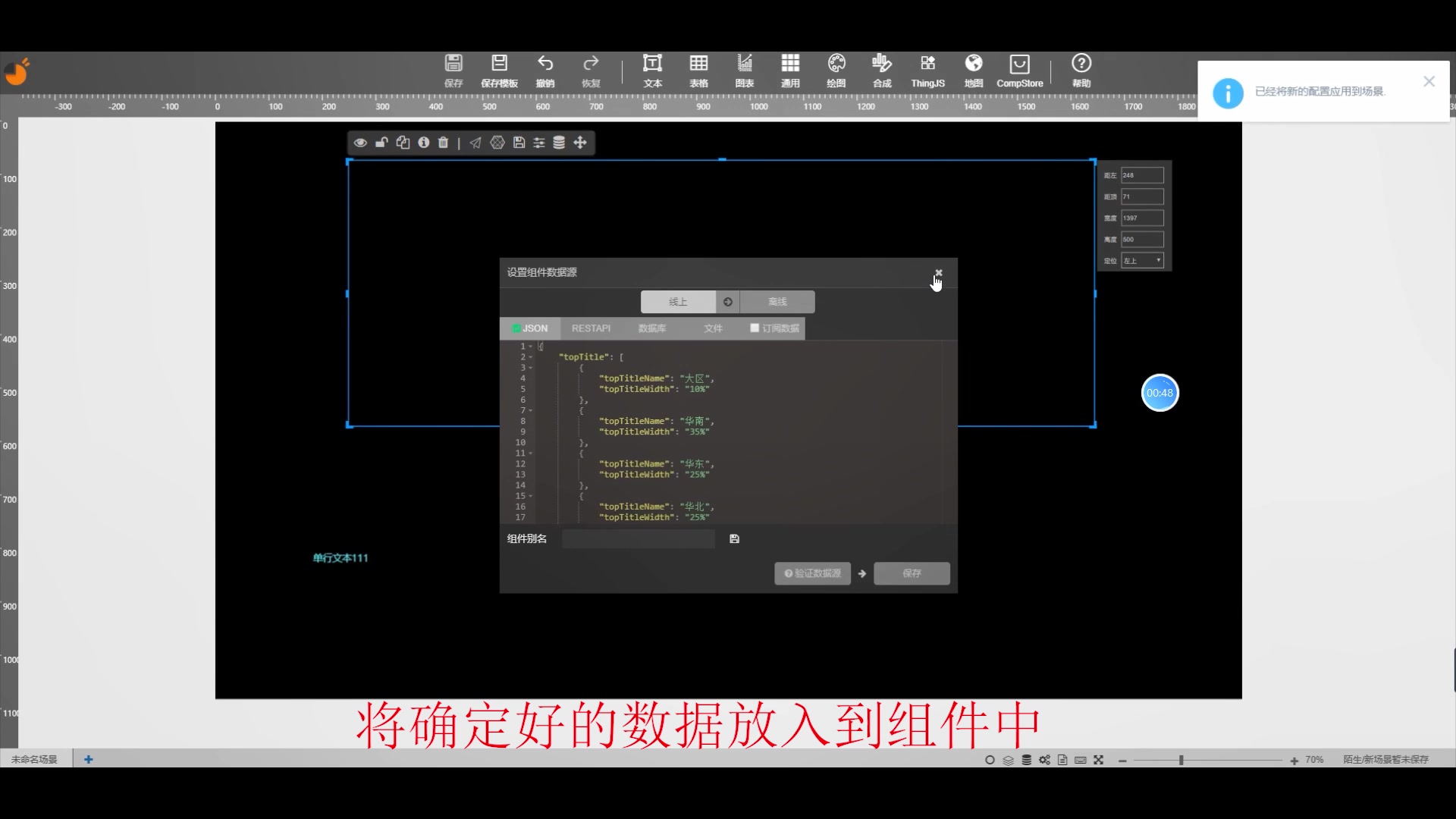Unlock the component with the lock icon
The height and width of the screenshot is (819, 1456).
click(x=381, y=143)
